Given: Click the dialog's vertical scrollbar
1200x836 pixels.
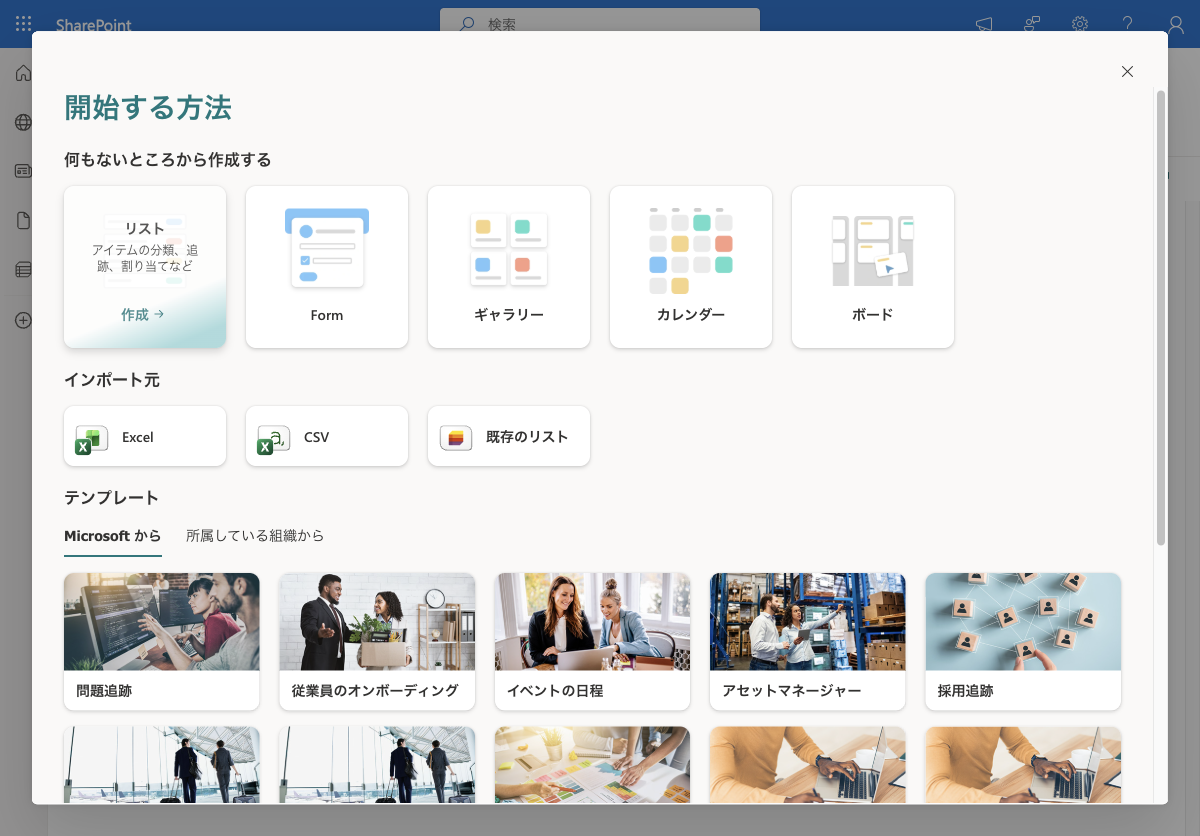Looking at the screenshot, I should [1161, 318].
